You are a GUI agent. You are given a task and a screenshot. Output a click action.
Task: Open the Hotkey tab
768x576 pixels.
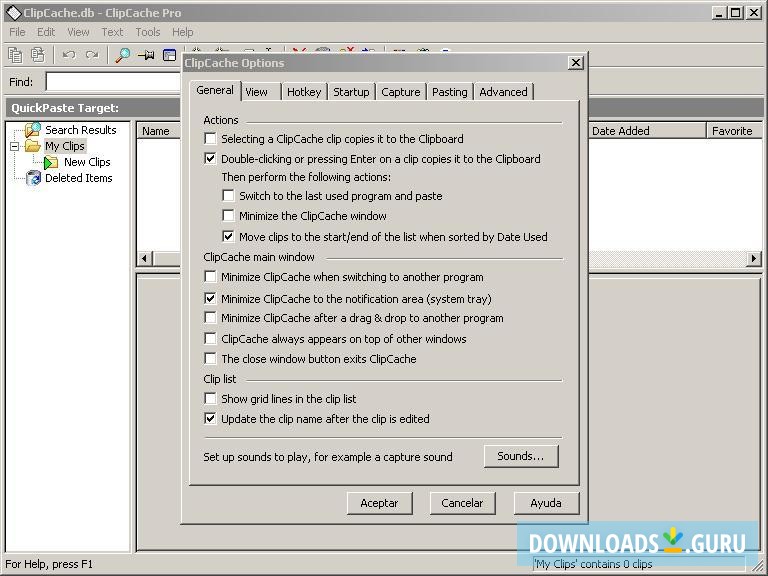point(304,92)
